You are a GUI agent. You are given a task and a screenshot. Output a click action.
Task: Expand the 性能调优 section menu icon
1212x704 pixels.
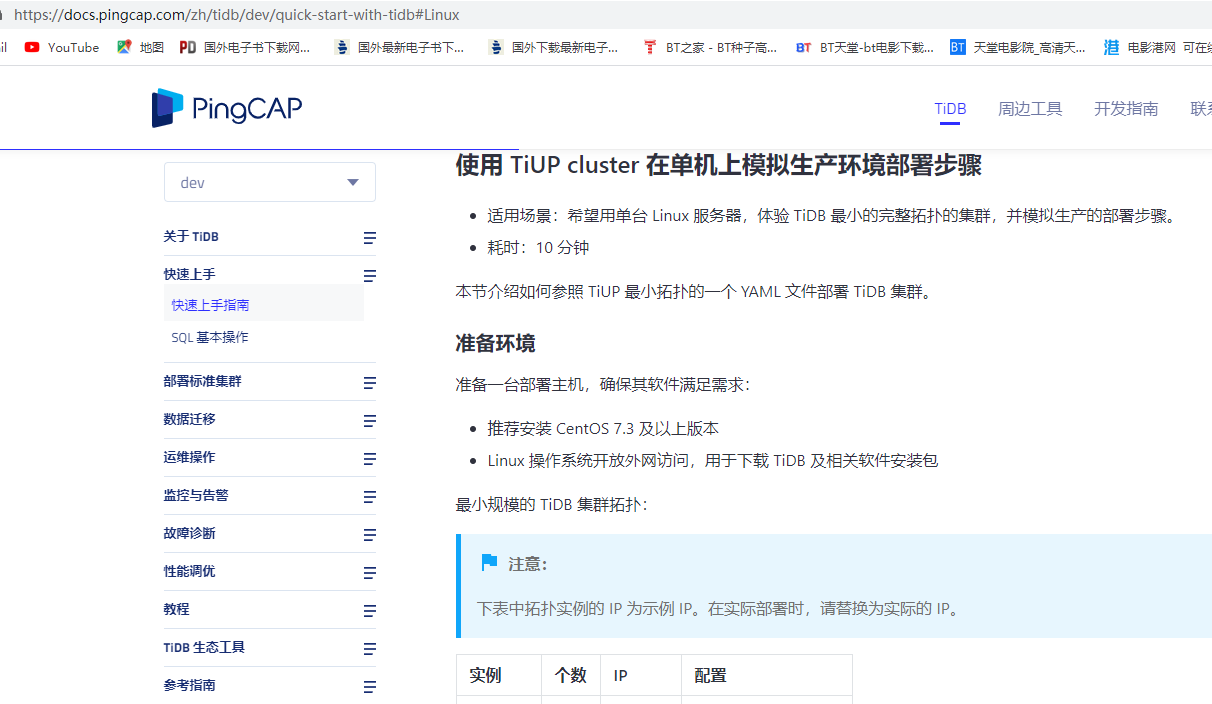[x=370, y=573]
